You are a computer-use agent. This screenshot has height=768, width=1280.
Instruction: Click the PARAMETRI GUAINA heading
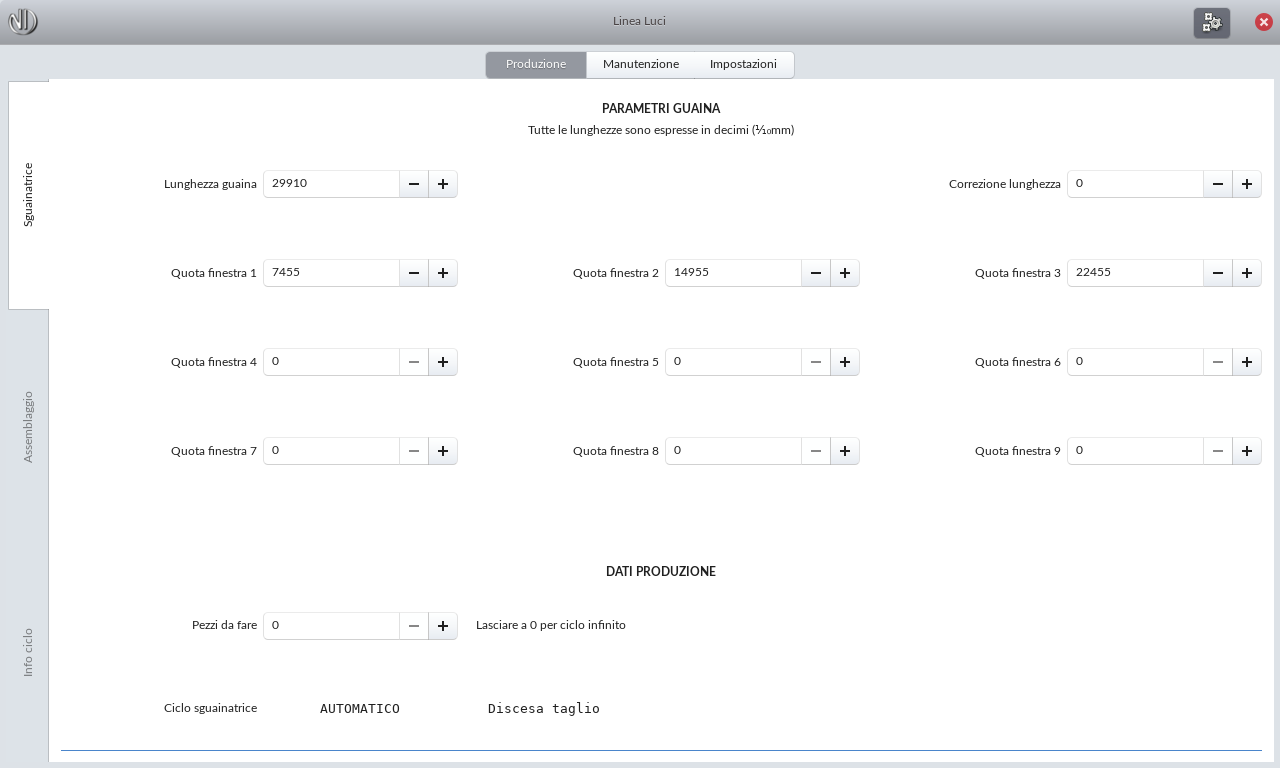pos(661,108)
